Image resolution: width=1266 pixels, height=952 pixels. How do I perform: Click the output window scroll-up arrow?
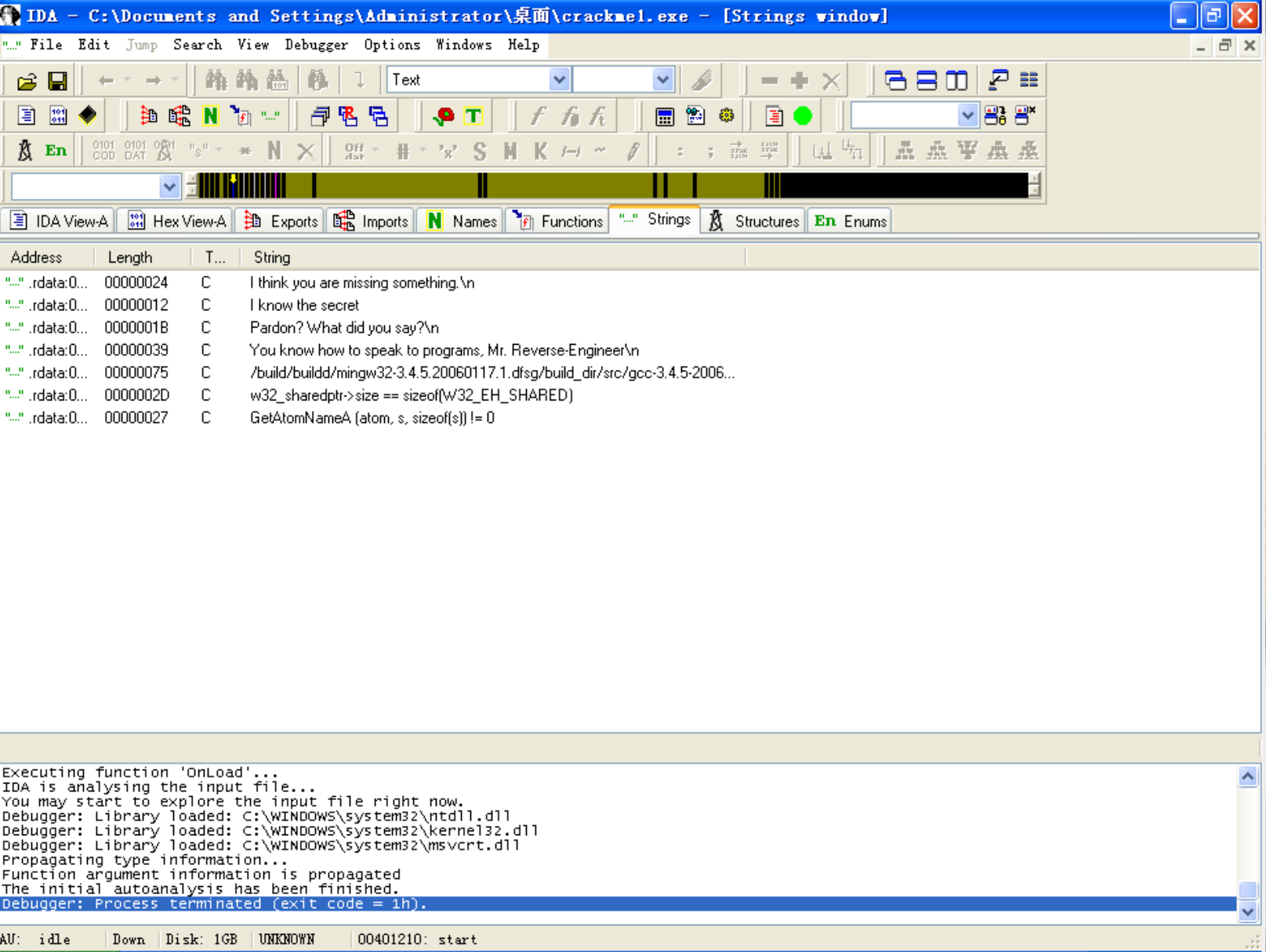(1248, 776)
